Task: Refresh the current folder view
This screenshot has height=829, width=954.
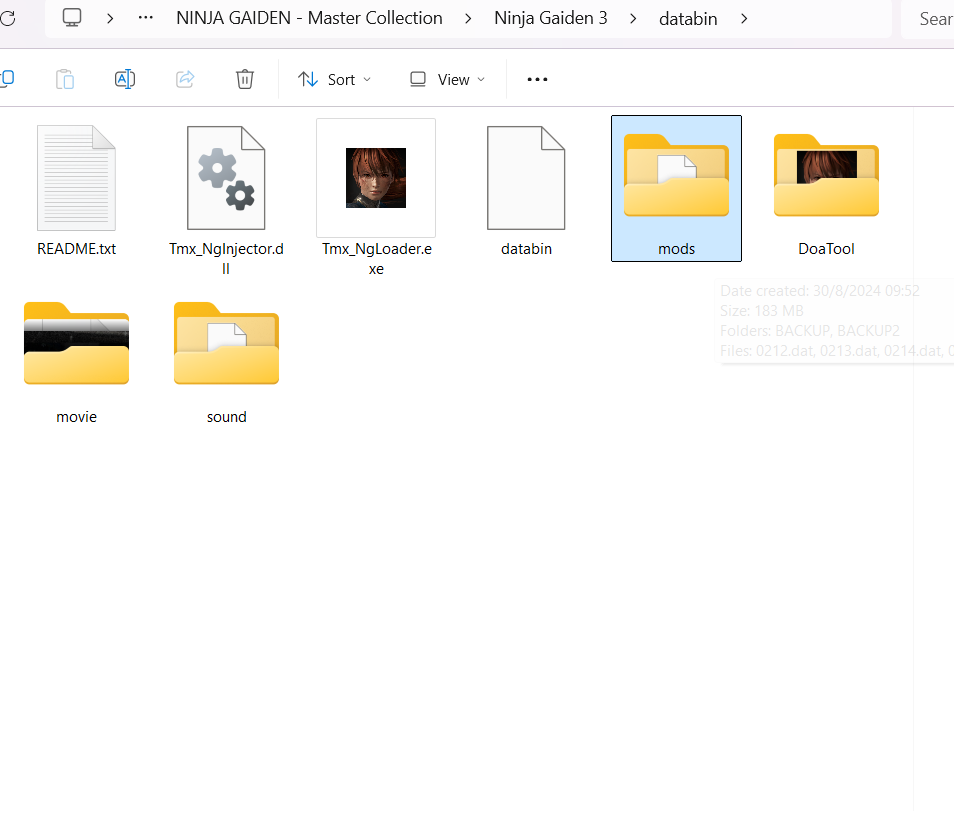Action: pyautogui.click(x=7, y=18)
